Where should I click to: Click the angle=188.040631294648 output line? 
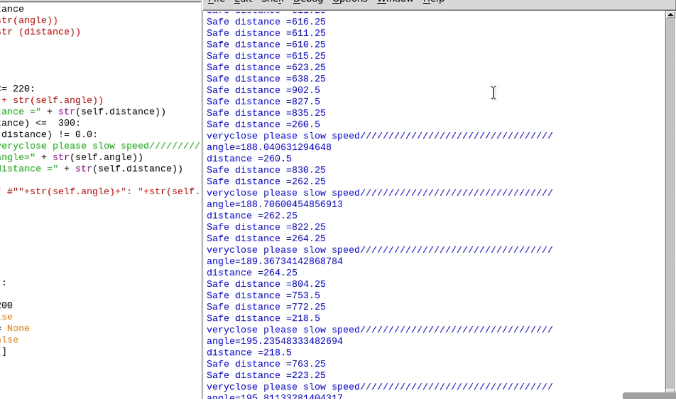(268, 147)
